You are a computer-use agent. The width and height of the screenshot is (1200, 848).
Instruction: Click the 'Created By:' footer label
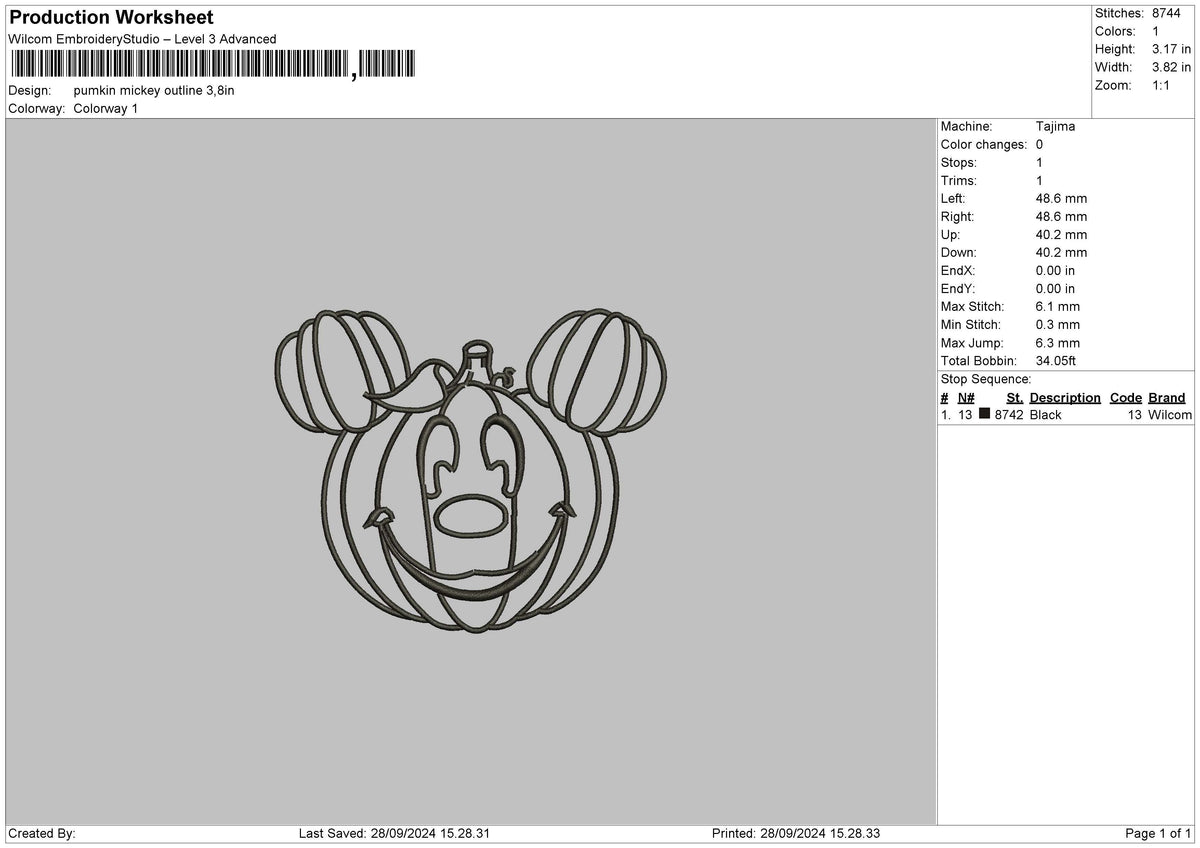pos(42,833)
